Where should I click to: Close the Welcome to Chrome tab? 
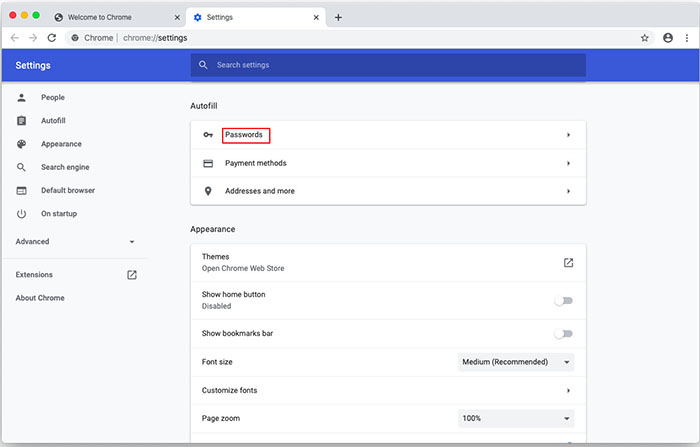[177, 17]
